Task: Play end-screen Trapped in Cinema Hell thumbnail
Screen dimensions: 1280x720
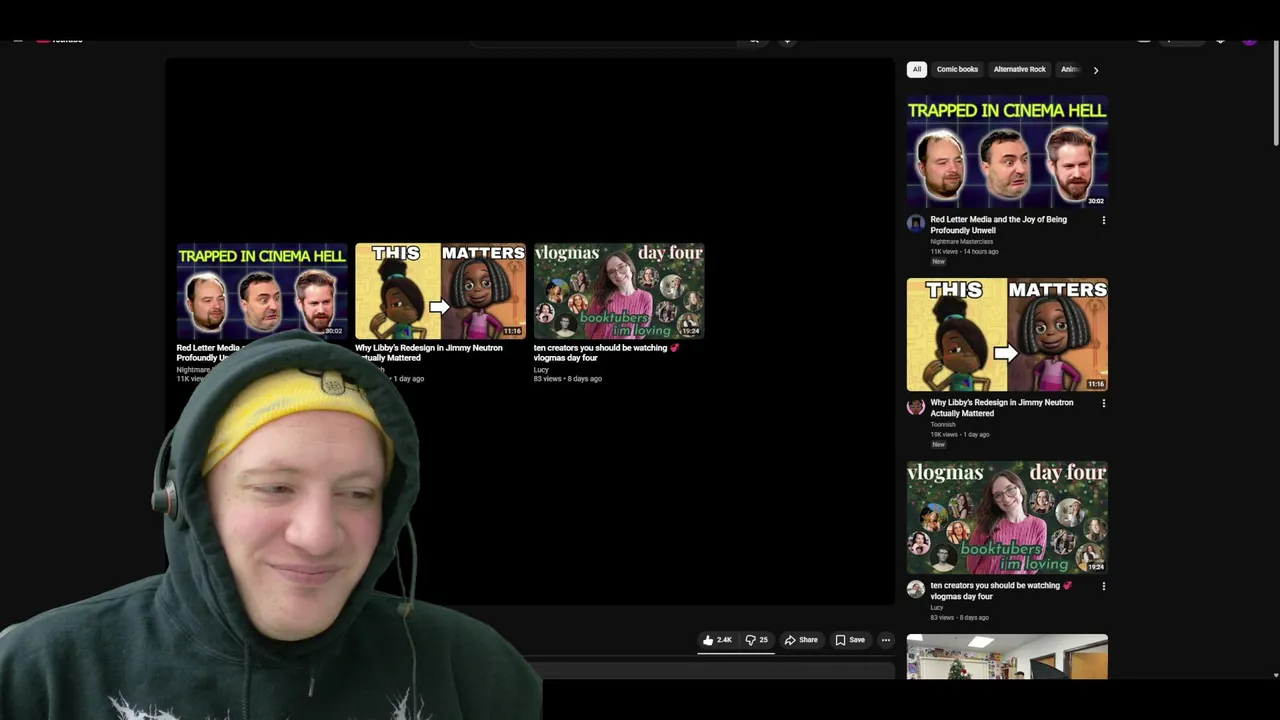Action: tap(261, 291)
